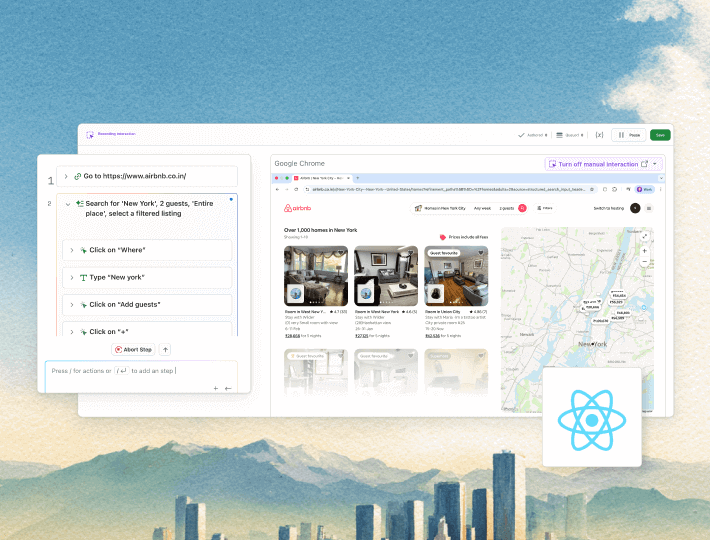
Task: Click the step input prompt field
Action: (x=141, y=377)
